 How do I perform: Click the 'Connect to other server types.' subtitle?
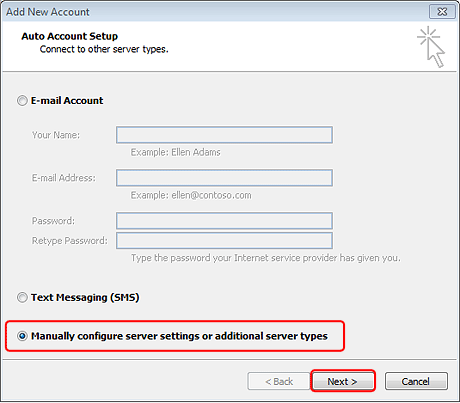coord(104,49)
